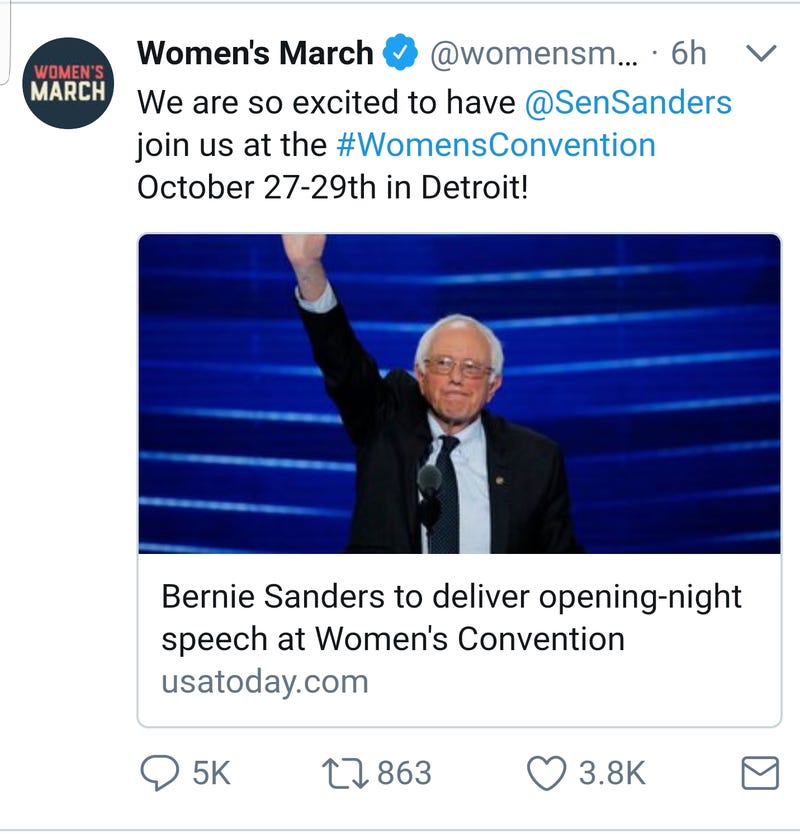View the 5K replies count
The height and width of the screenshot is (834, 800).
(x=211, y=773)
